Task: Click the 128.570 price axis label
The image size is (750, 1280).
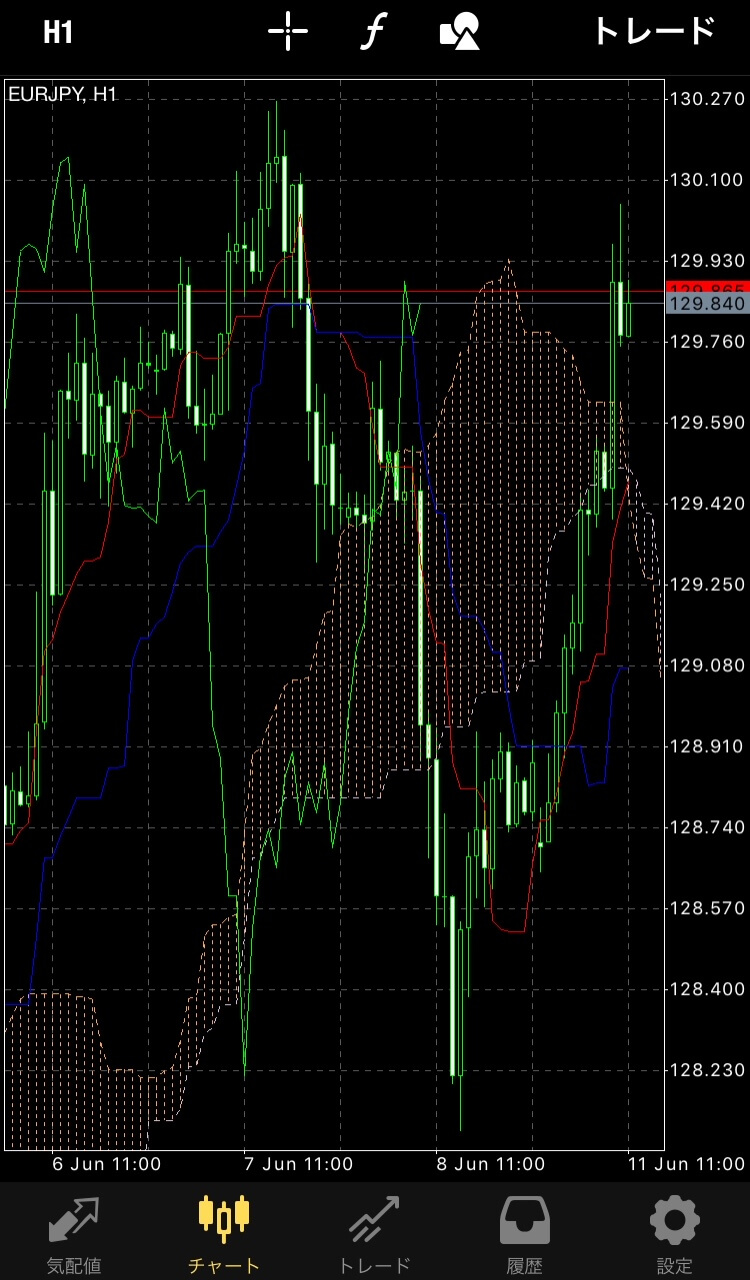Action: click(x=707, y=909)
